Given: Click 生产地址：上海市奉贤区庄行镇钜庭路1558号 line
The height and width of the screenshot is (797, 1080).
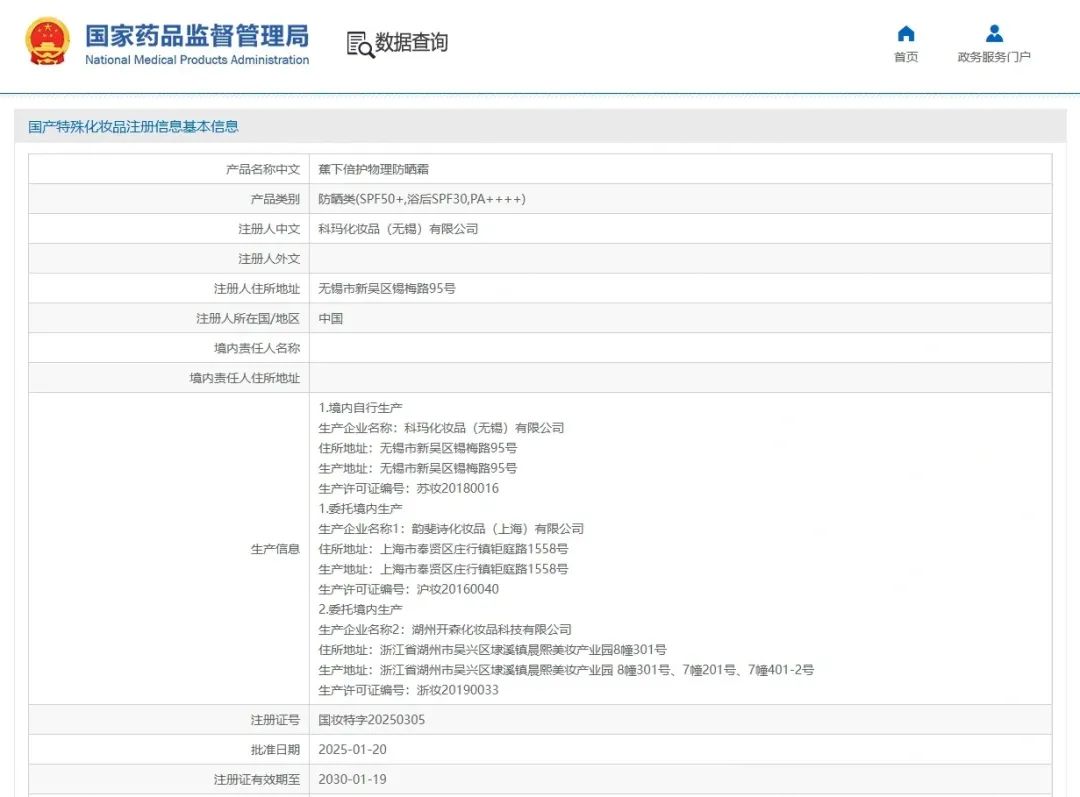Looking at the screenshot, I should (443, 569).
